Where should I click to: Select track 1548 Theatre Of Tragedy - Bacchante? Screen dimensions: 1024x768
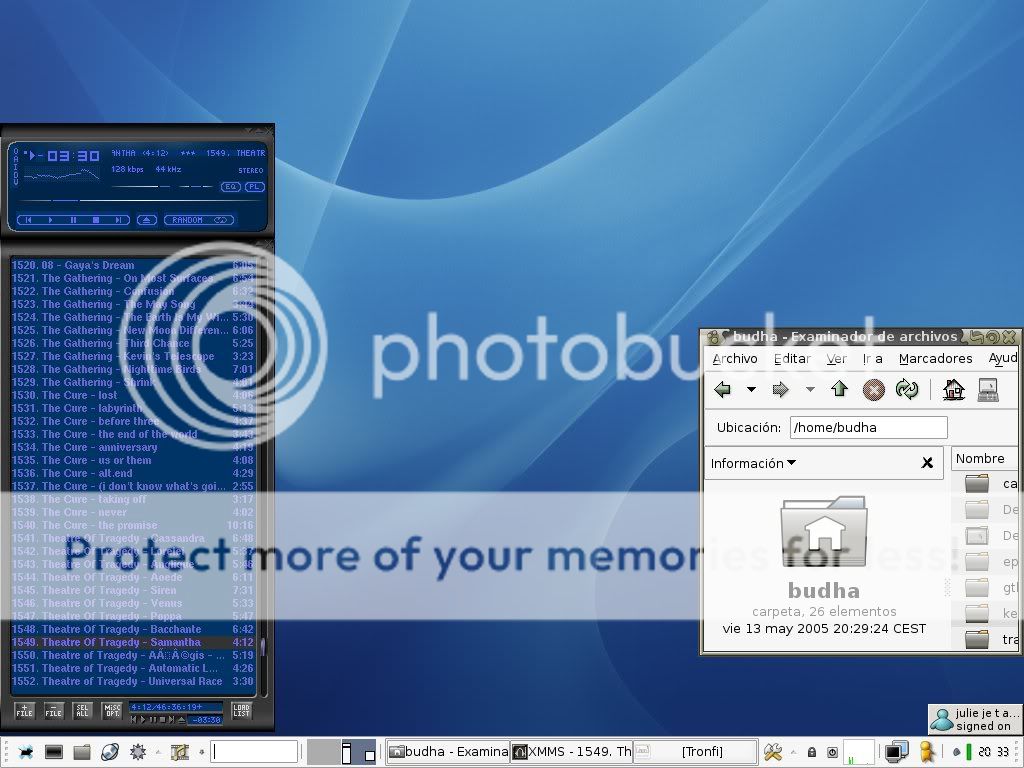click(x=133, y=630)
